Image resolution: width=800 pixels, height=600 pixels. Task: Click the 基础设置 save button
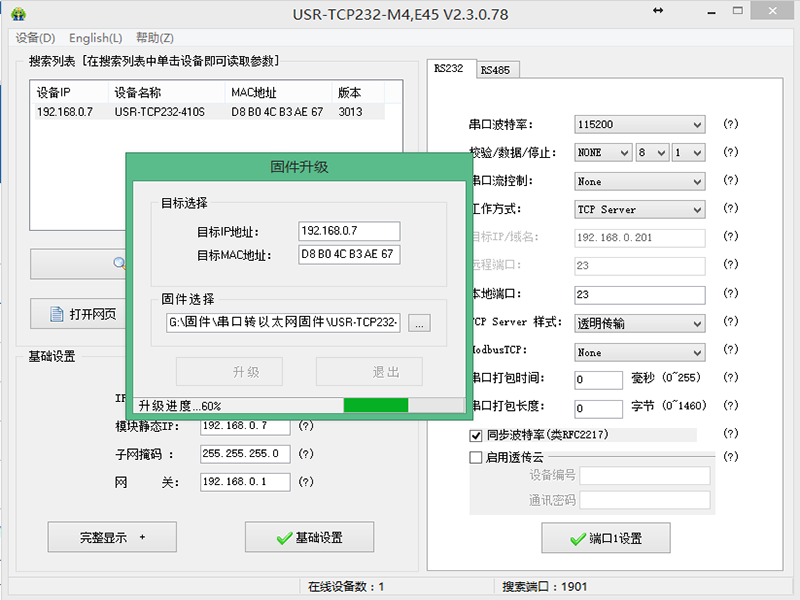click(309, 537)
